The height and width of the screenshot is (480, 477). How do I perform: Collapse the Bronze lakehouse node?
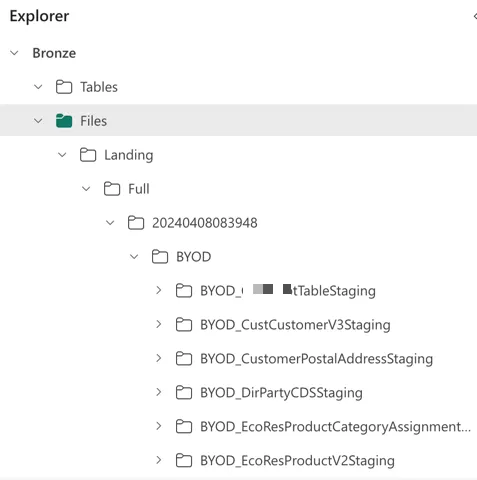tap(14, 53)
